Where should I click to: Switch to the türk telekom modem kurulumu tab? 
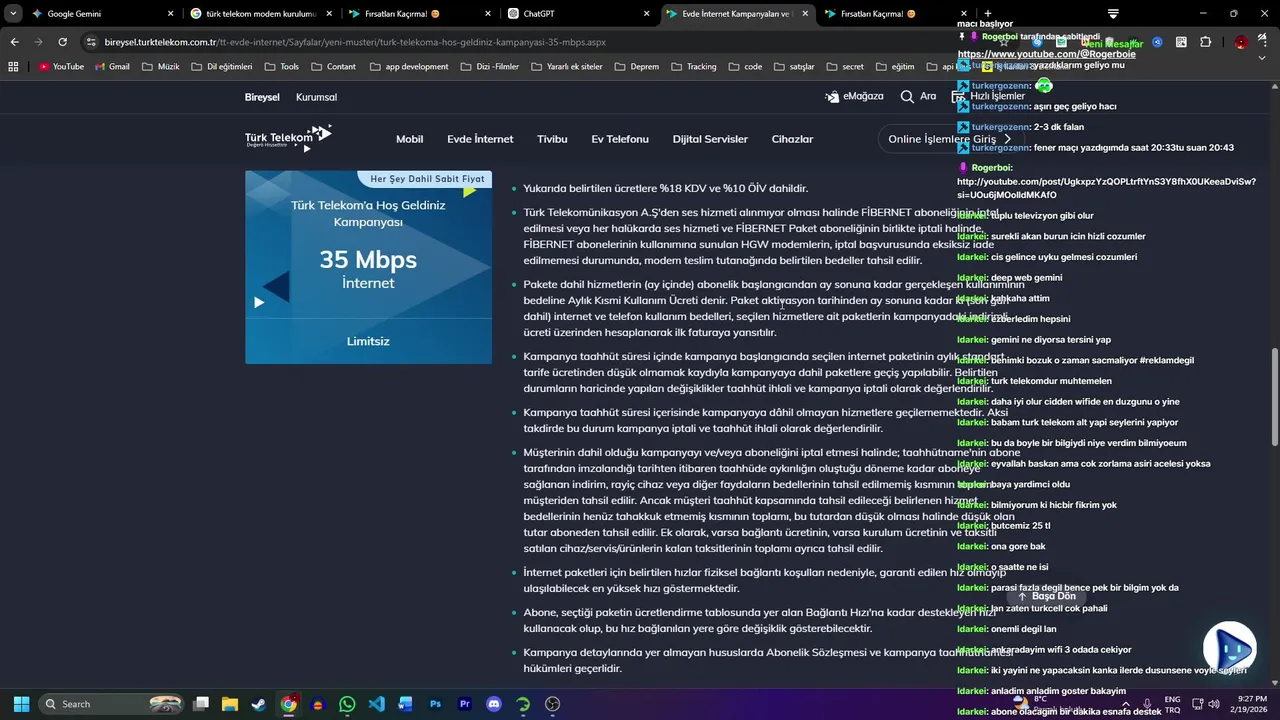coord(260,14)
